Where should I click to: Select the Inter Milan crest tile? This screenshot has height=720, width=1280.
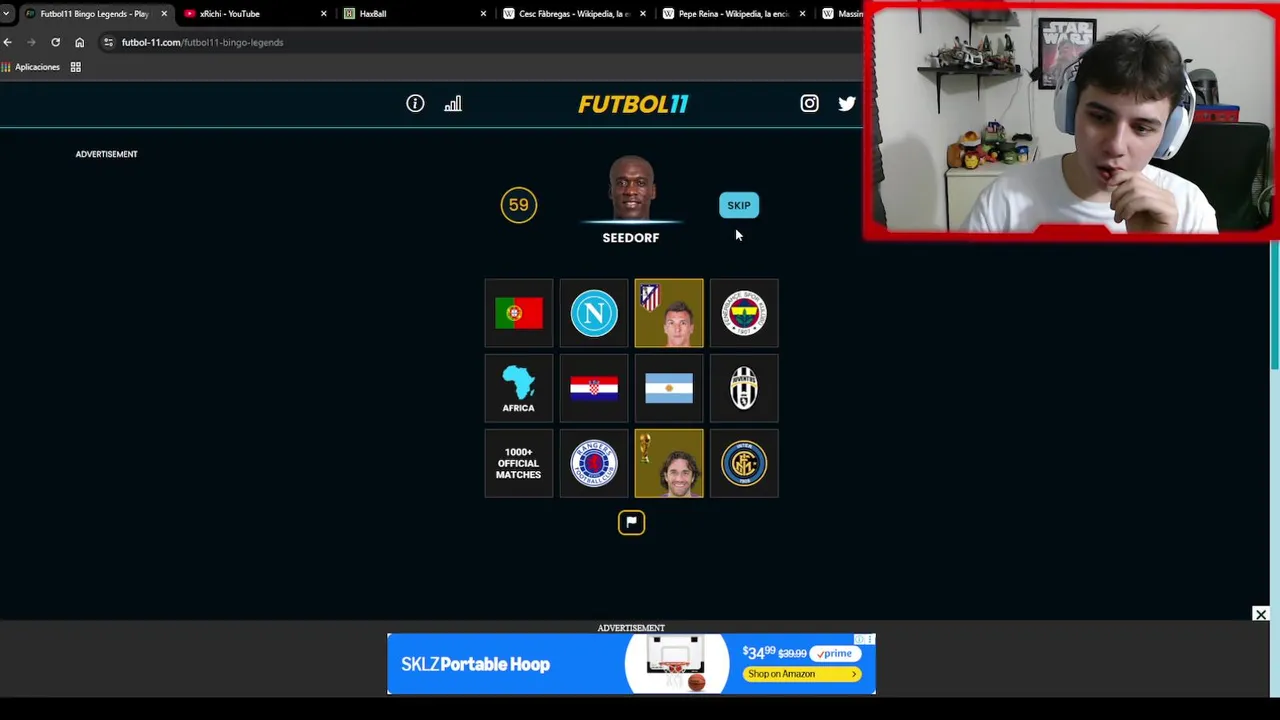(x=744, y=463)
